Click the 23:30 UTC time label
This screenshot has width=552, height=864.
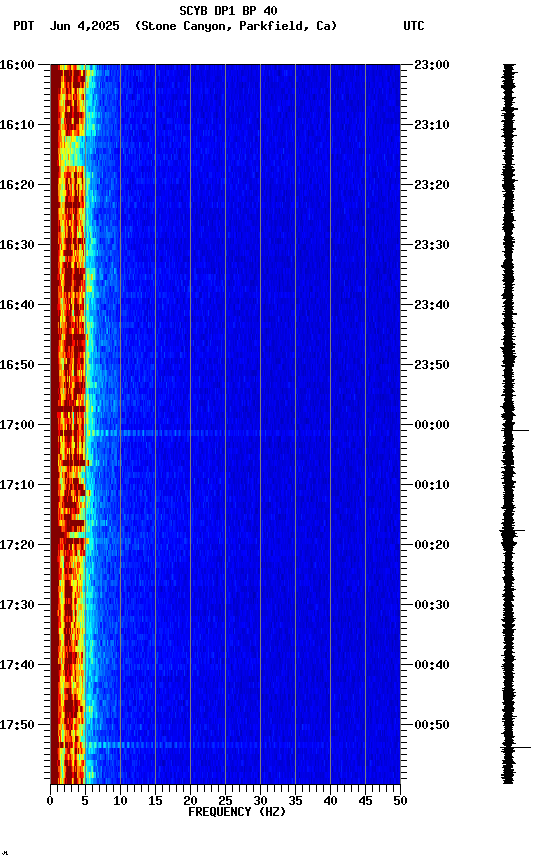click(x=432, y=245)
